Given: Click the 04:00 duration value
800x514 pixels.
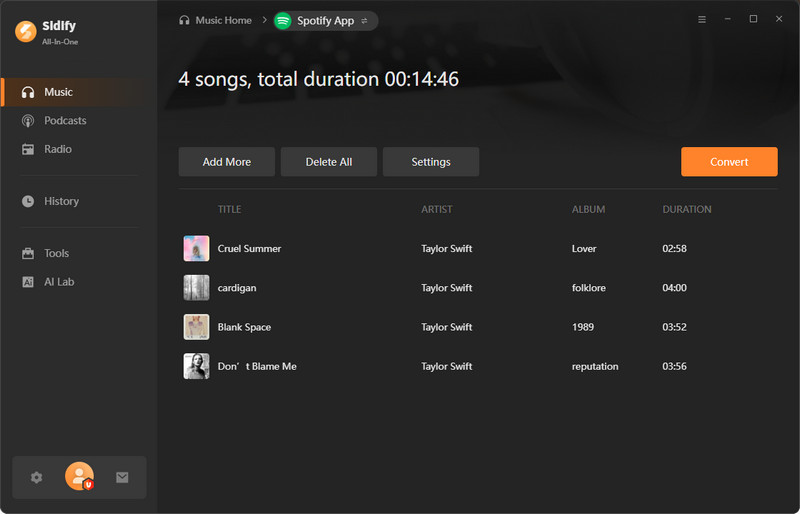Looking at the screenshot, I should [674, 288].
